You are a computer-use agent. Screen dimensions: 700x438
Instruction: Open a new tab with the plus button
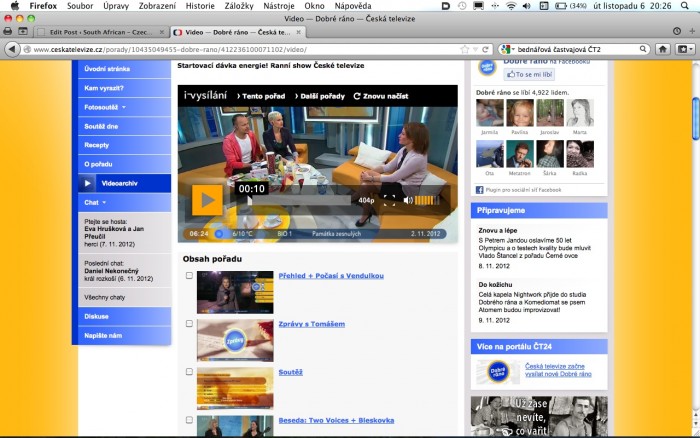[692, 31]
